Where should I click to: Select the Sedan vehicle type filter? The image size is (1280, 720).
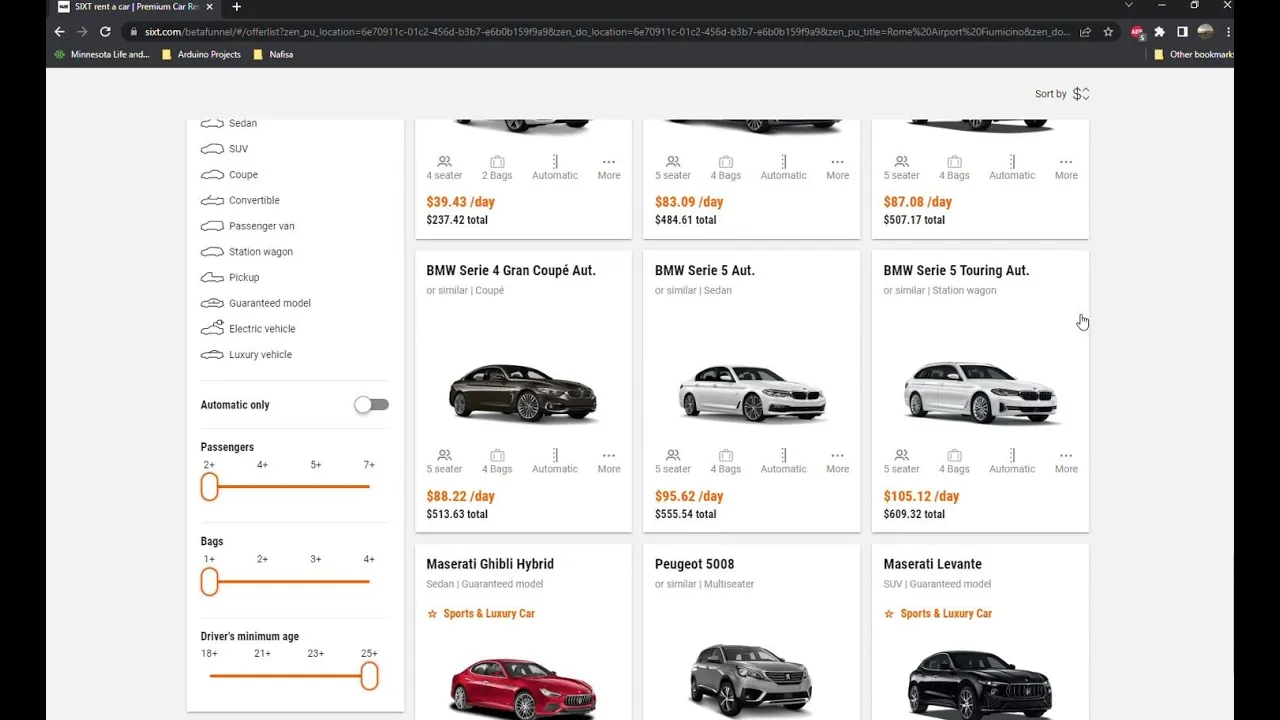[229, 123]
